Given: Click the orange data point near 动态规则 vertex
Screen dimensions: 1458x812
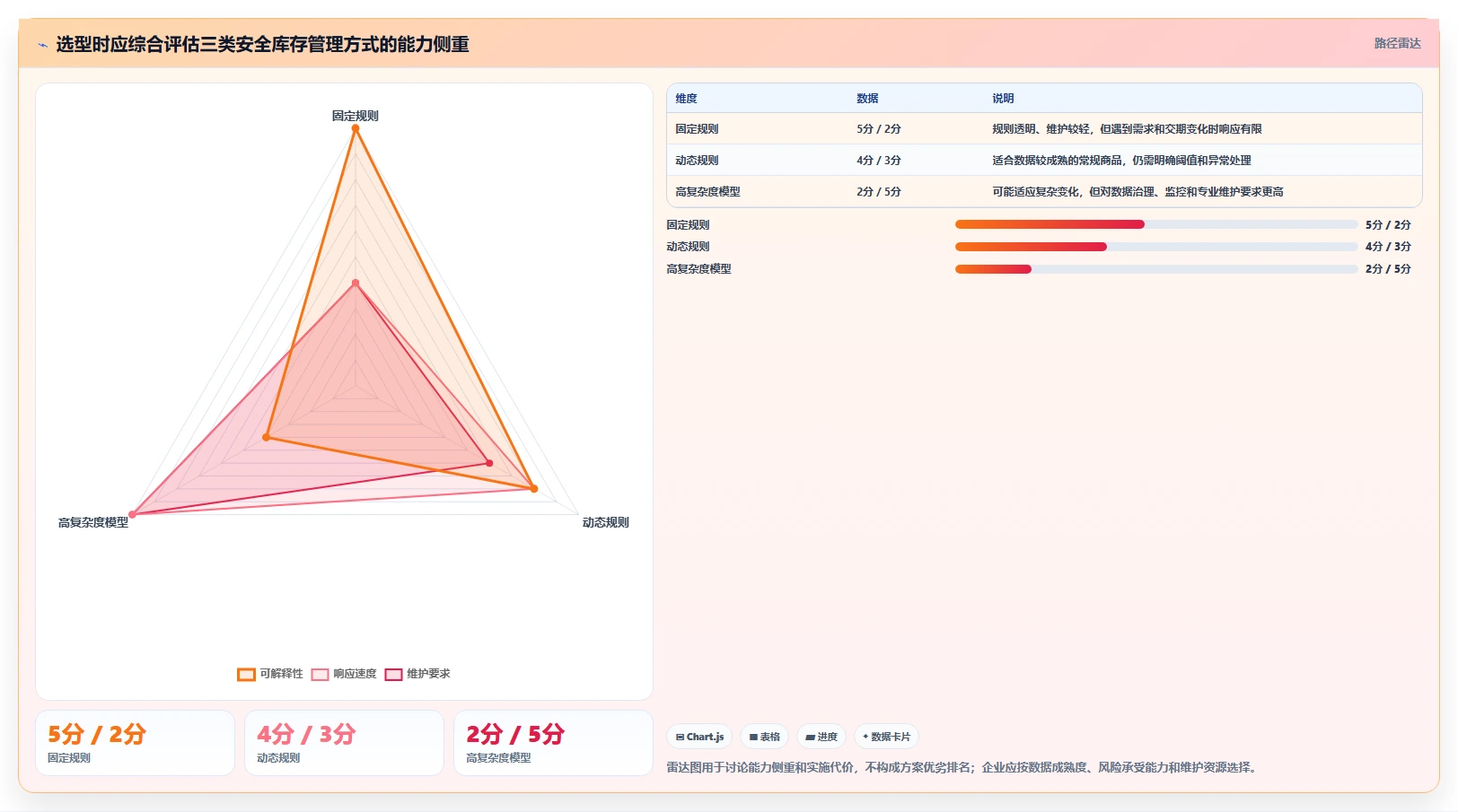Looking at the screenshot, I should point(533,489).
